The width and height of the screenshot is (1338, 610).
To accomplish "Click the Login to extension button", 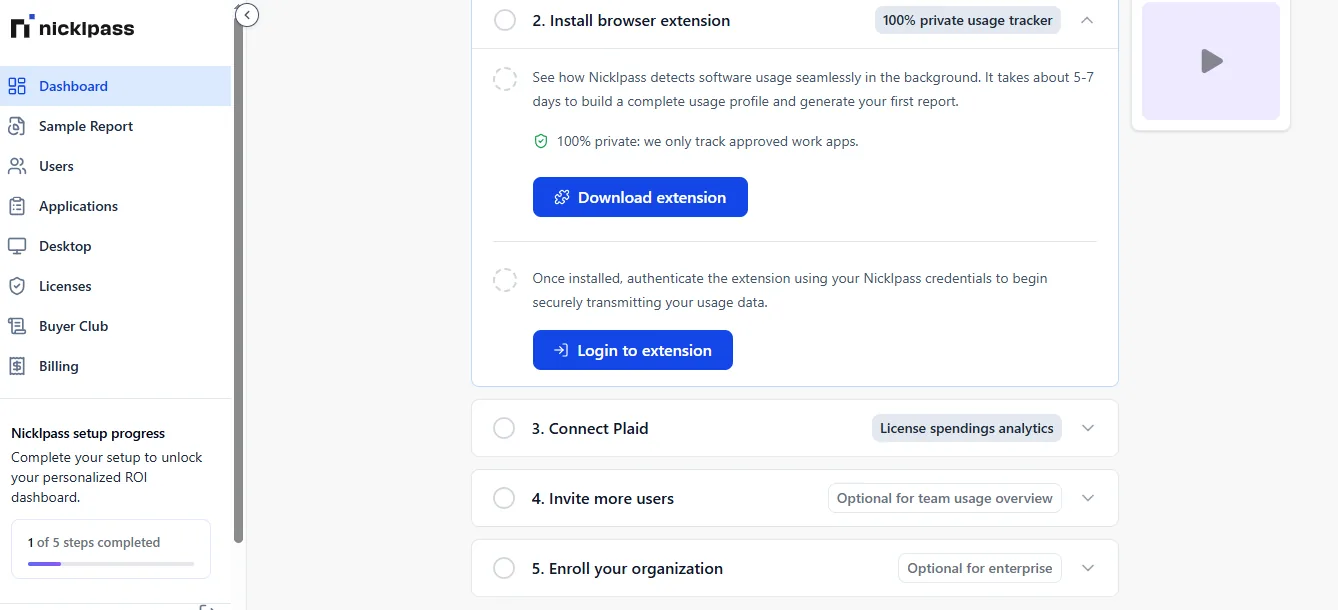I will [x=633, y=350].
